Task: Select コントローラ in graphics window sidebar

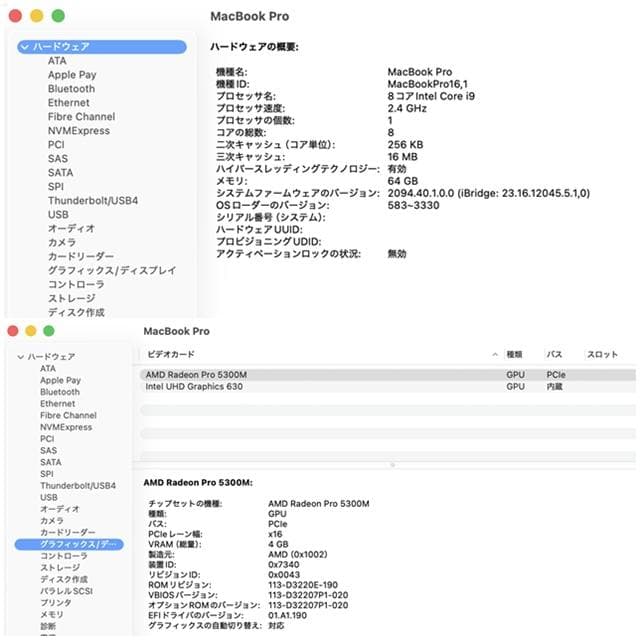Action: (64, 556)
